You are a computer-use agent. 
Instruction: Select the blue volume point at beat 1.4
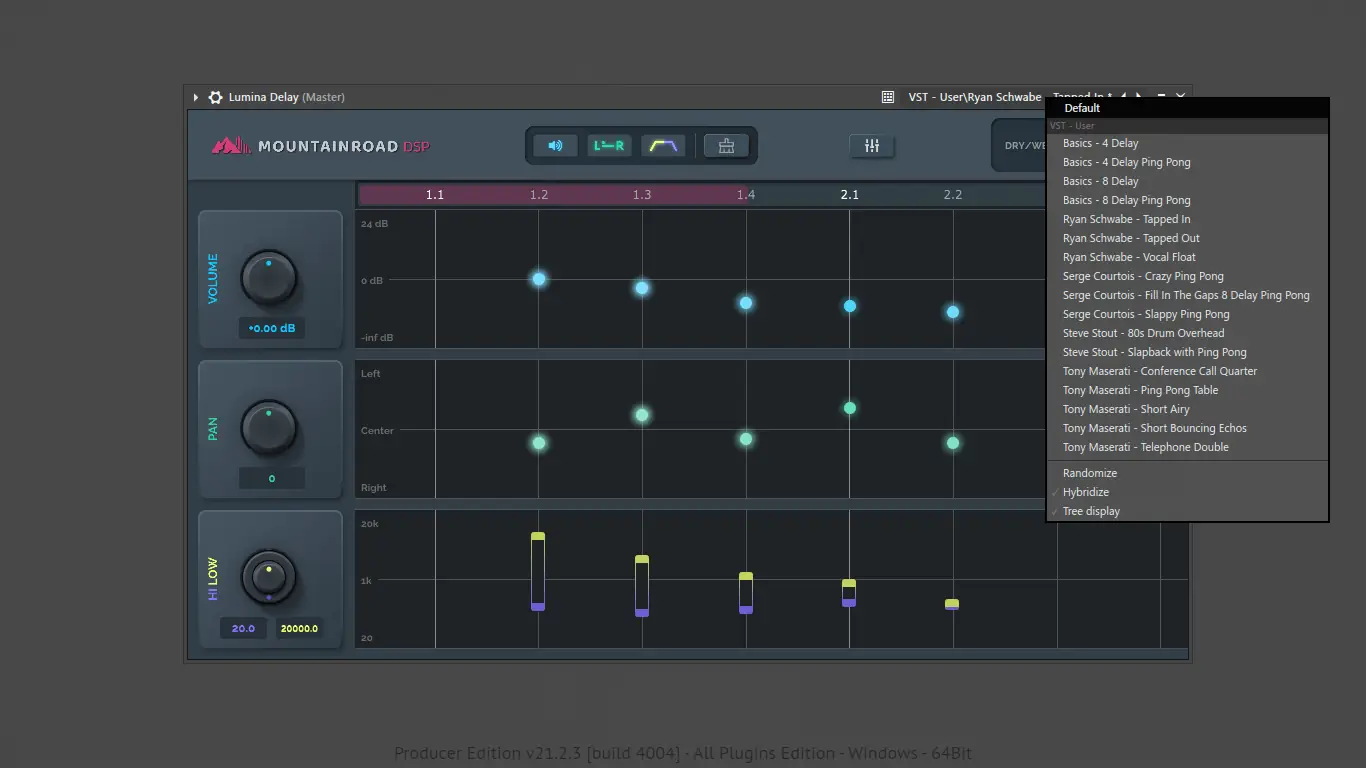pos(746,303)
